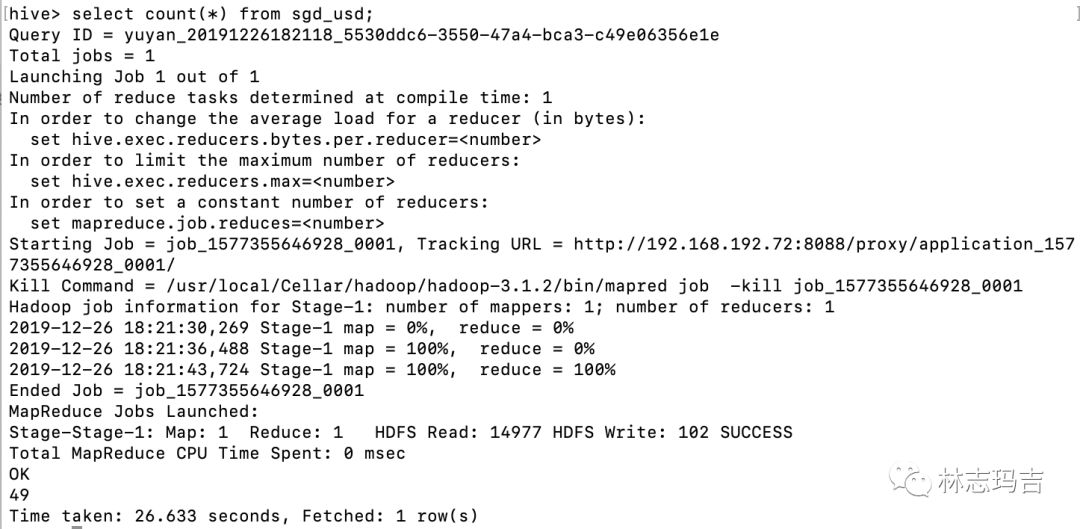1080x529 pixels.
Task: Click the hive> prompt at top
Action: [x=33, y=14]
